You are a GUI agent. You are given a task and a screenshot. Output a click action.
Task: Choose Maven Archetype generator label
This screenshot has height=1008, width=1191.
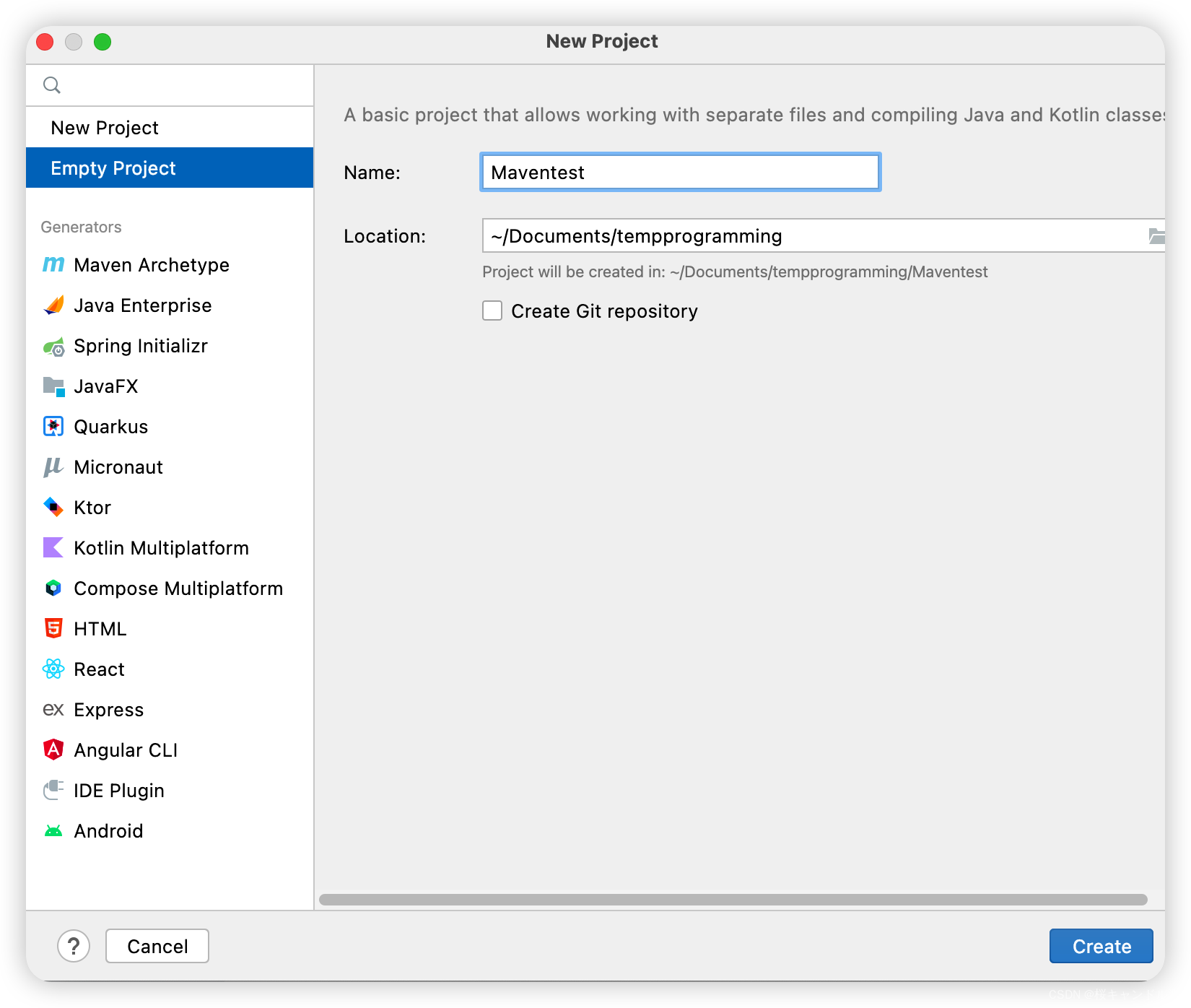[x=152, y=265]
